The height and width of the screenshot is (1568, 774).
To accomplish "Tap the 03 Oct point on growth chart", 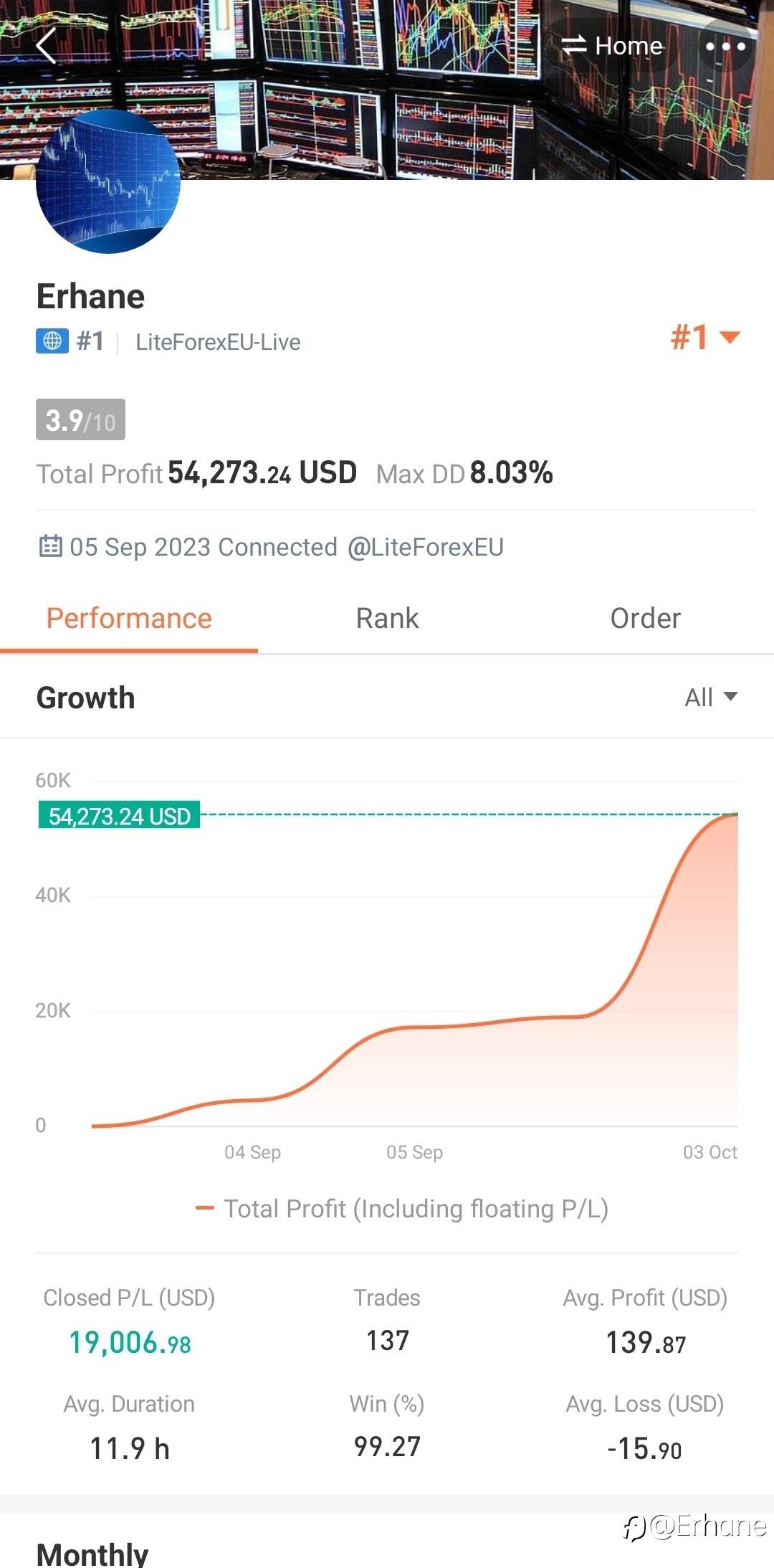I will click(x=735, y=816).
